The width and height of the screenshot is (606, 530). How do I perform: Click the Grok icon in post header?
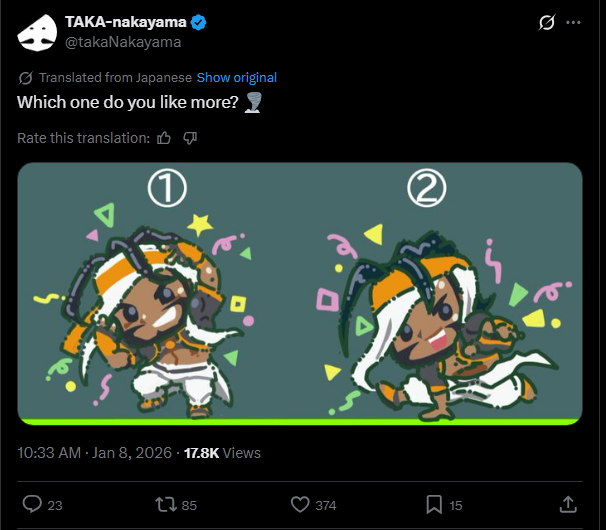click(546, 22)
